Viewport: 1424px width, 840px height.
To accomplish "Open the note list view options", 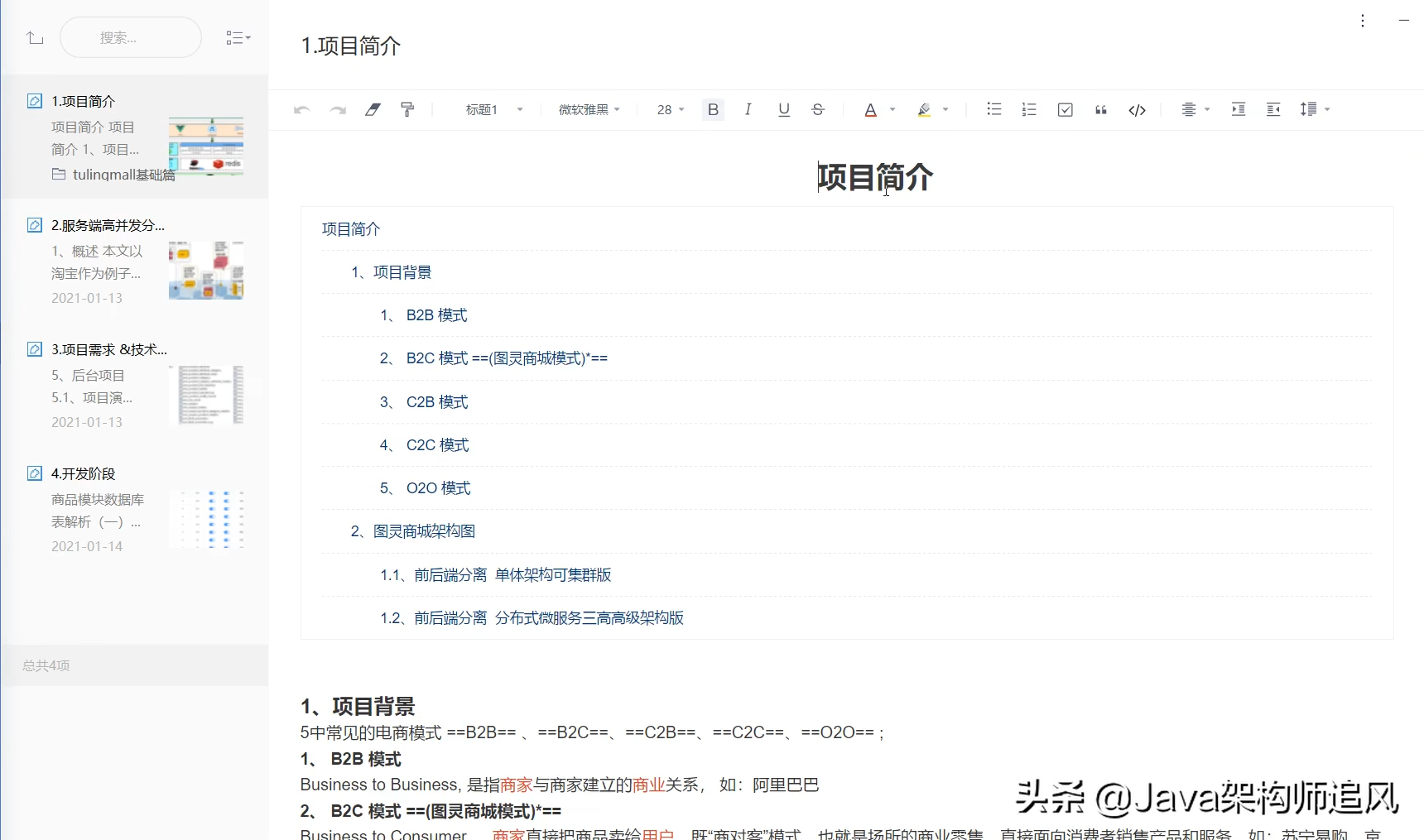I will pos(238,38).
